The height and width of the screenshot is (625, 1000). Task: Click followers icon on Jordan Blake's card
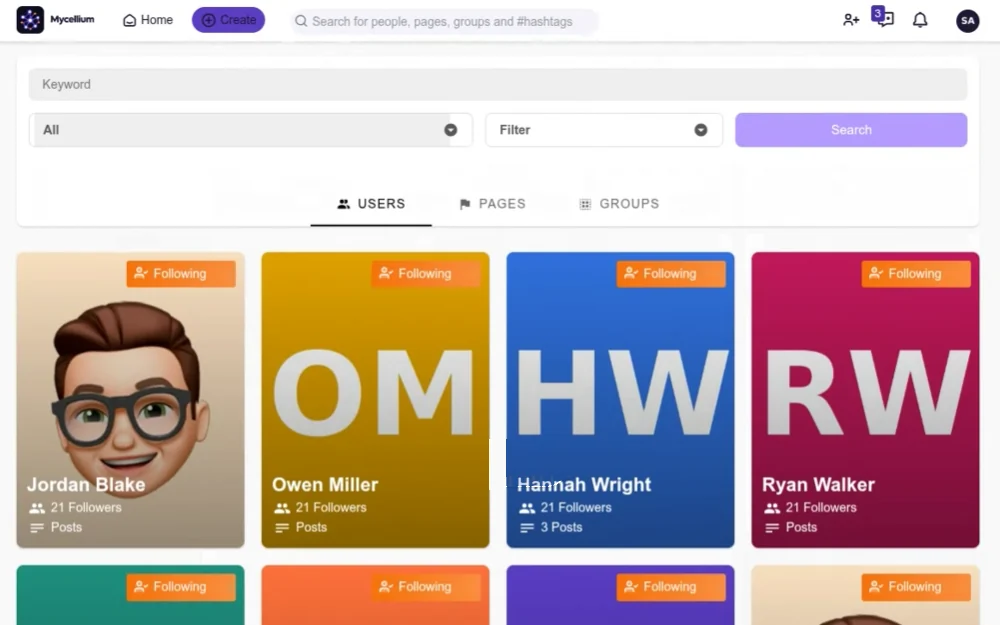37,508
